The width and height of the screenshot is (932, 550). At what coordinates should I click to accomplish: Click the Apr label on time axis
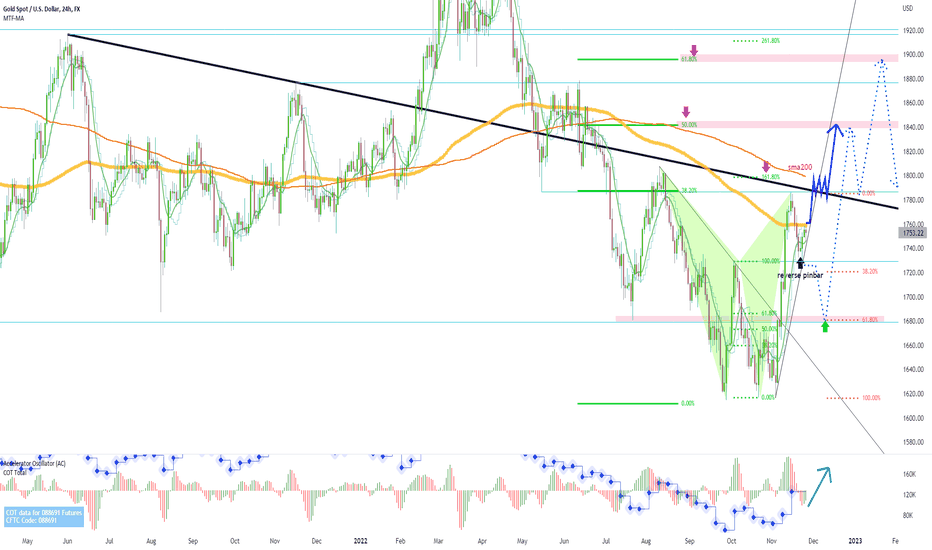click(482, 541)
